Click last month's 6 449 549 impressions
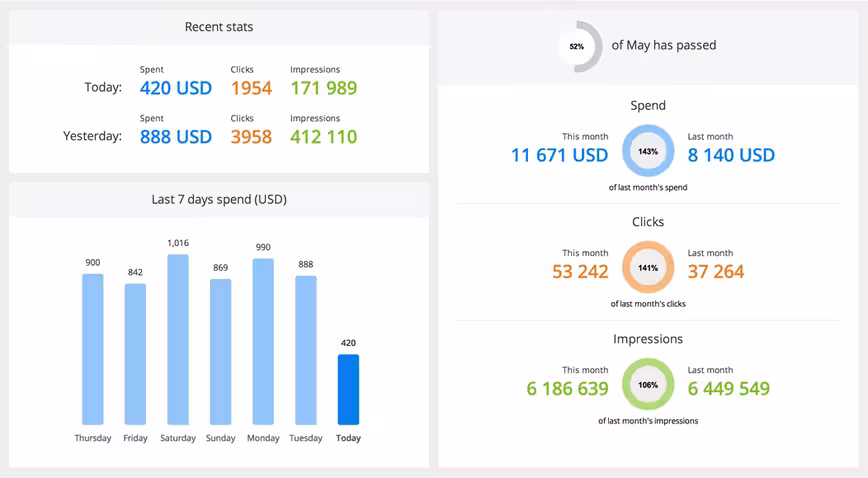 [728, 388]
